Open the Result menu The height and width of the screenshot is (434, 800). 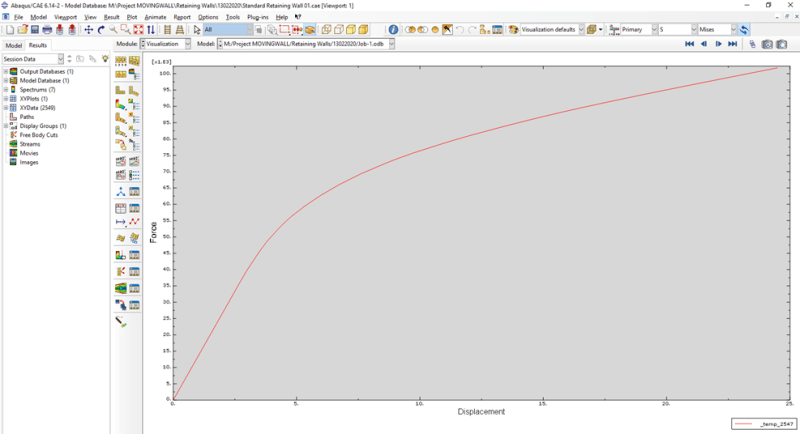pos(111,17)
